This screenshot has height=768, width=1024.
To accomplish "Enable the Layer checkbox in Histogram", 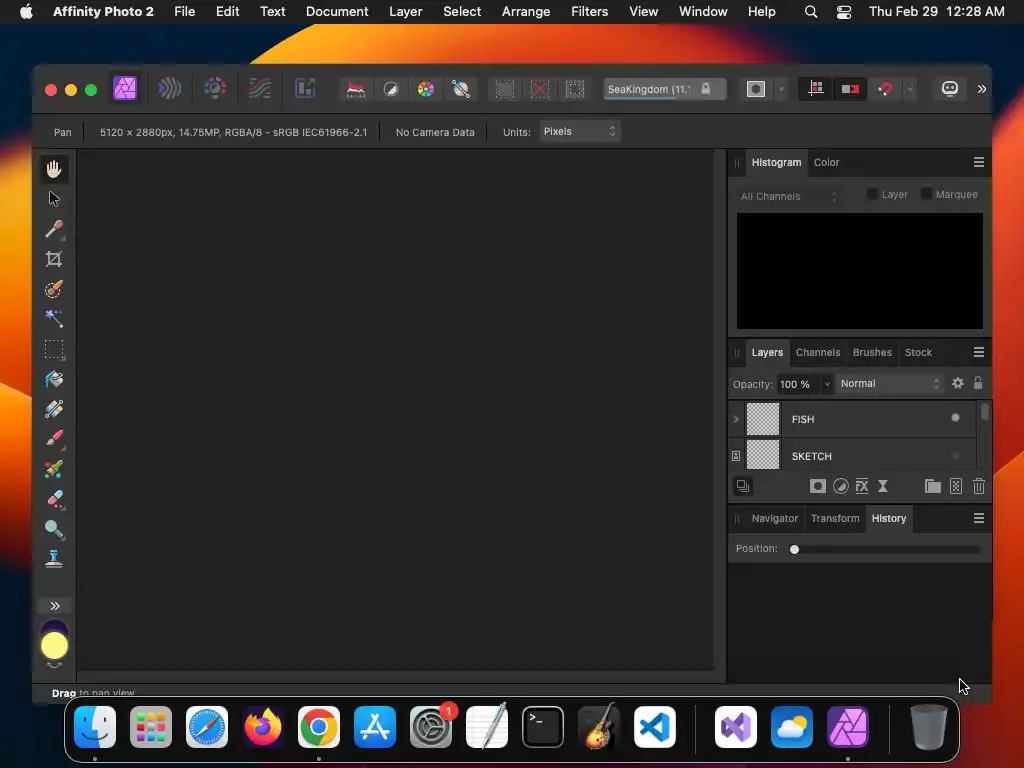I will click(872, 194).
